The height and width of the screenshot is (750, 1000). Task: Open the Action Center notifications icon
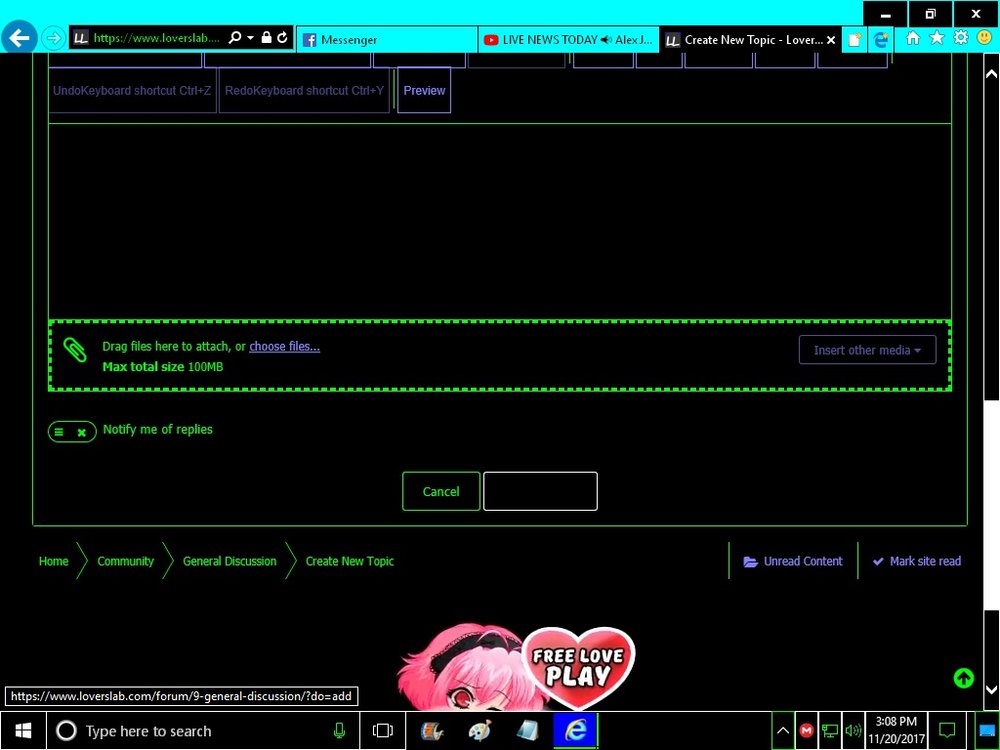click(947, 731)
